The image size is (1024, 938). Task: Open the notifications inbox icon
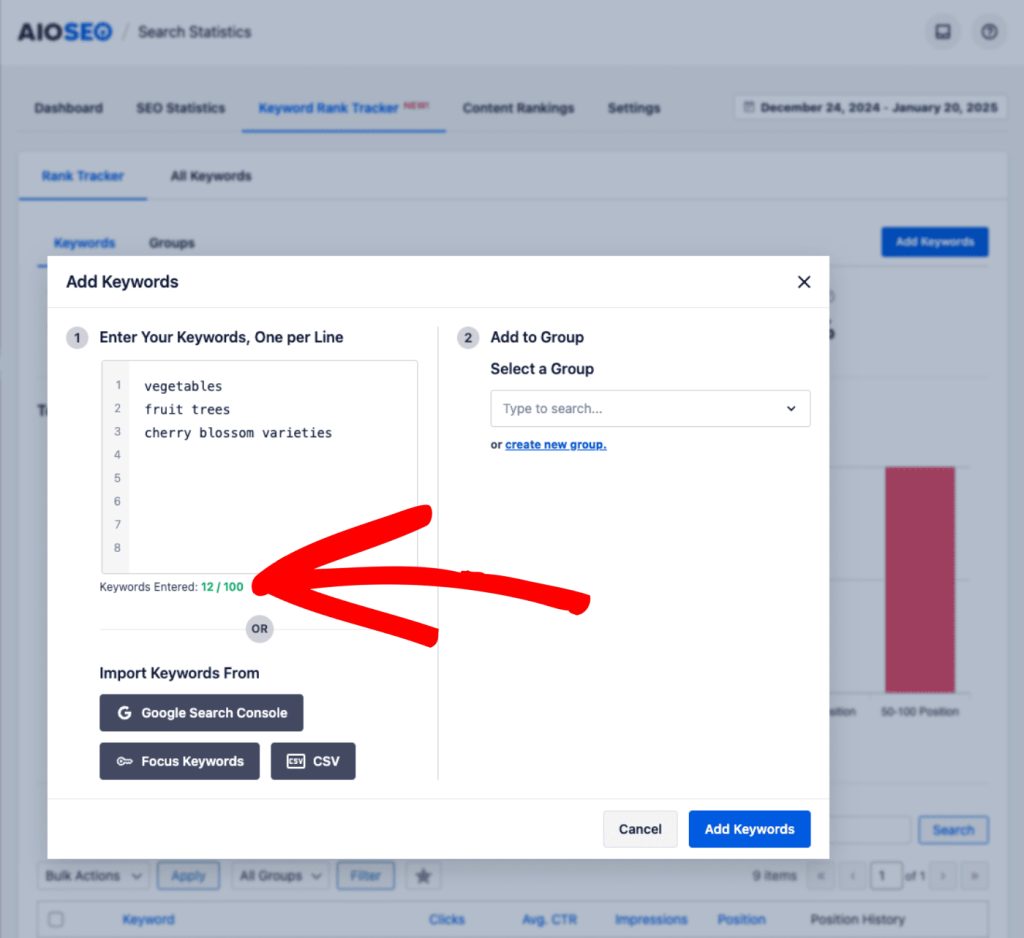(942, 32)
